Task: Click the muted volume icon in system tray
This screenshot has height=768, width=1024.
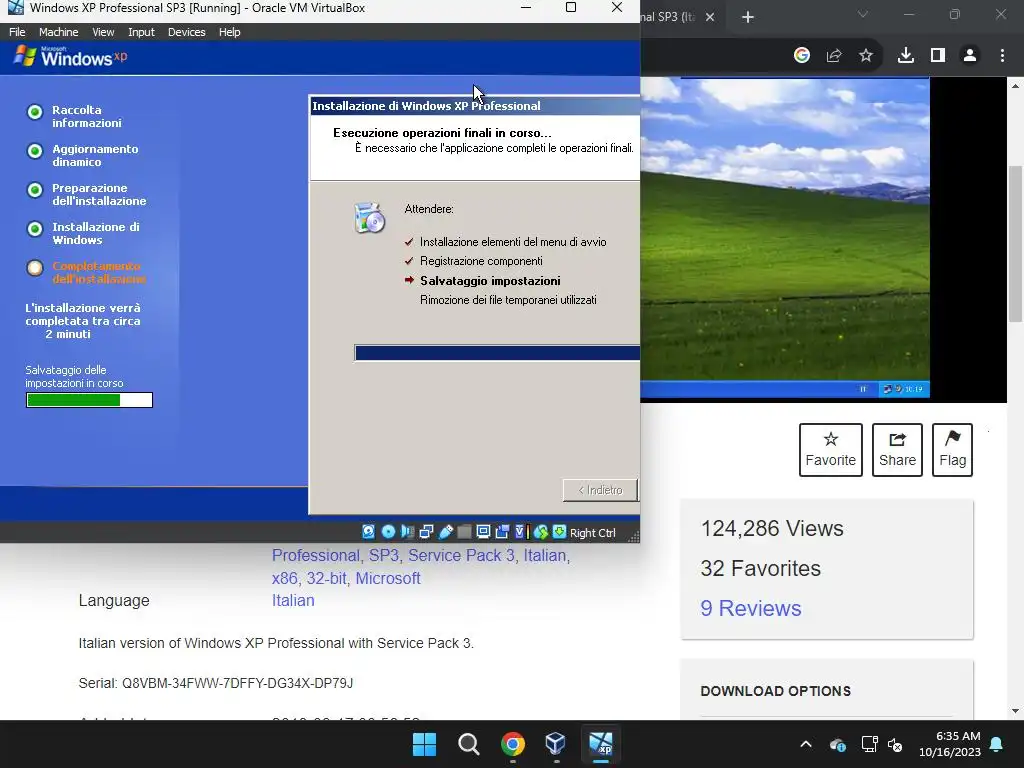Action: tap(895, 744)
